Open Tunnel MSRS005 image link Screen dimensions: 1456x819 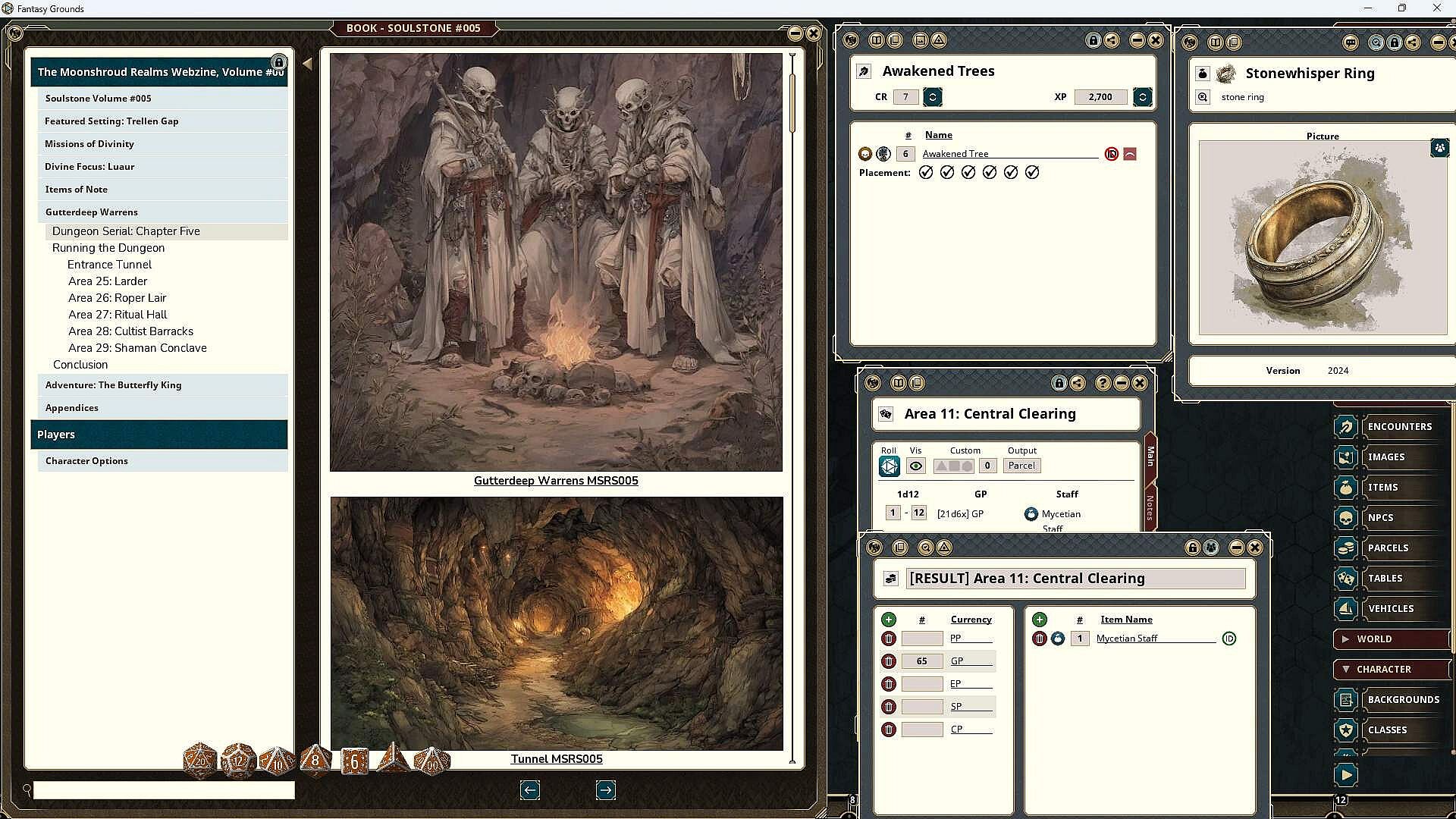pyautogui.click(x=557, y=759)
